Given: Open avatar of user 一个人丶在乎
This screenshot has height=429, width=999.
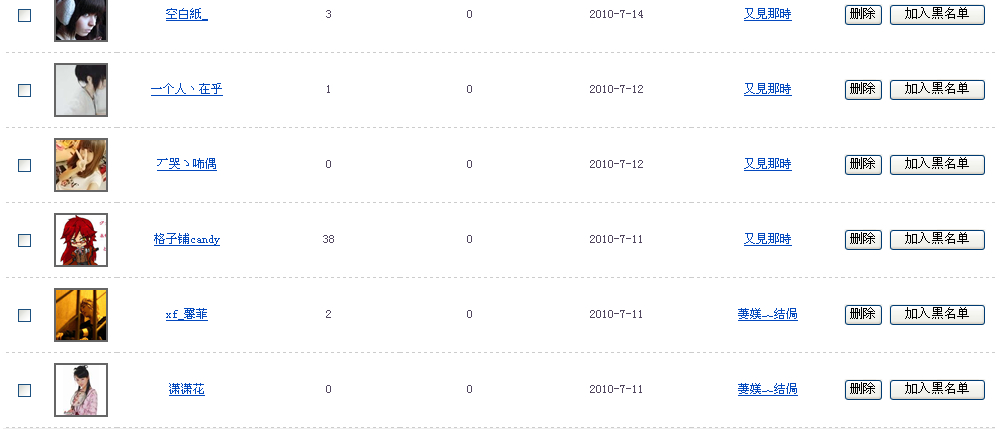Looking at the screenshot, I should coord(81,90).
